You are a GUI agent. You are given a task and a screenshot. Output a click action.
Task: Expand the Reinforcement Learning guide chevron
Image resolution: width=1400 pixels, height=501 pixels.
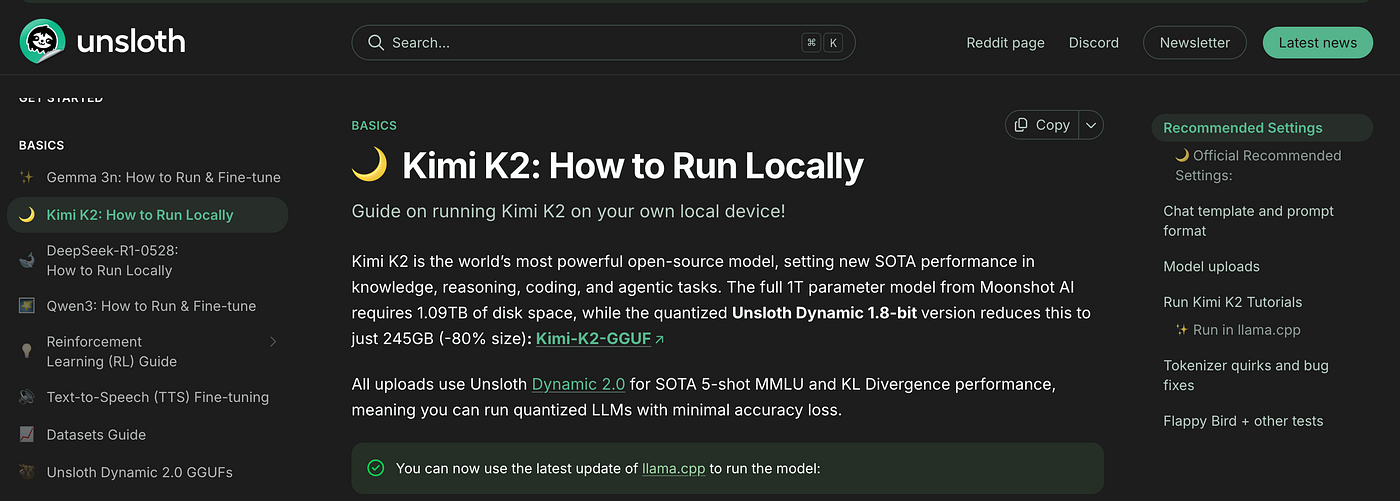(x=273, y=342)
